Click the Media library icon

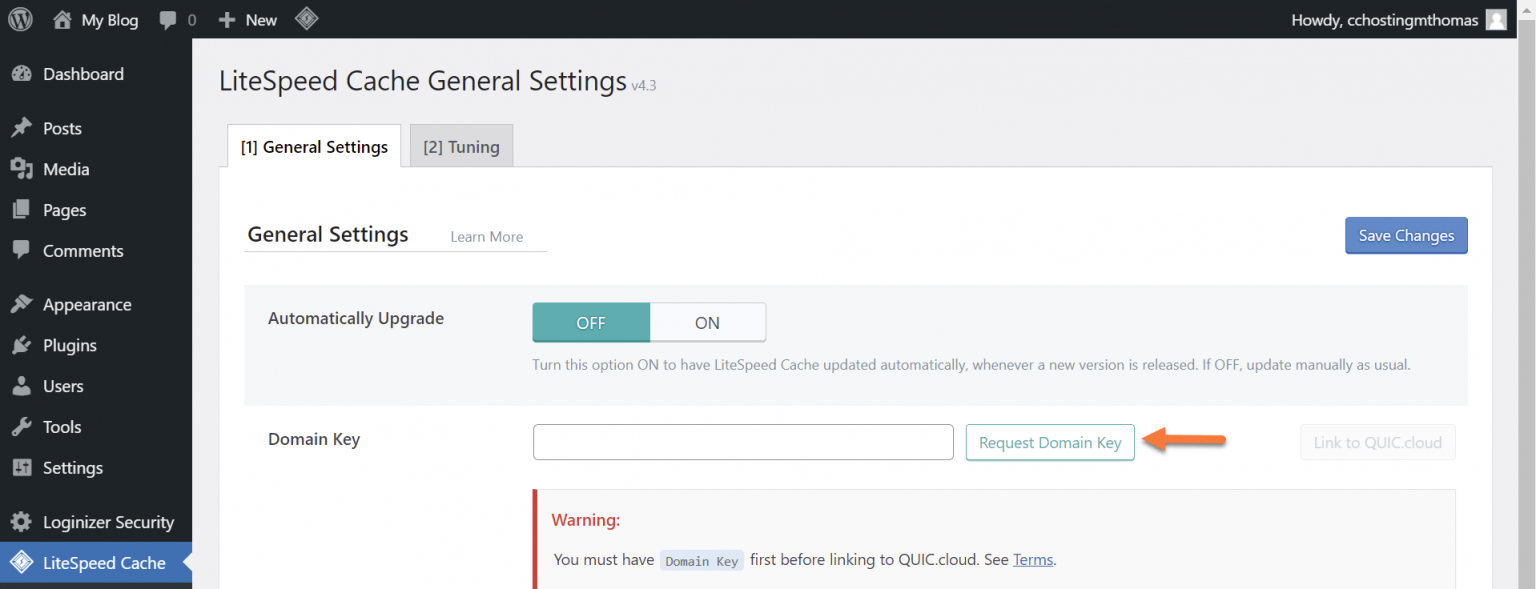point(21,169)
